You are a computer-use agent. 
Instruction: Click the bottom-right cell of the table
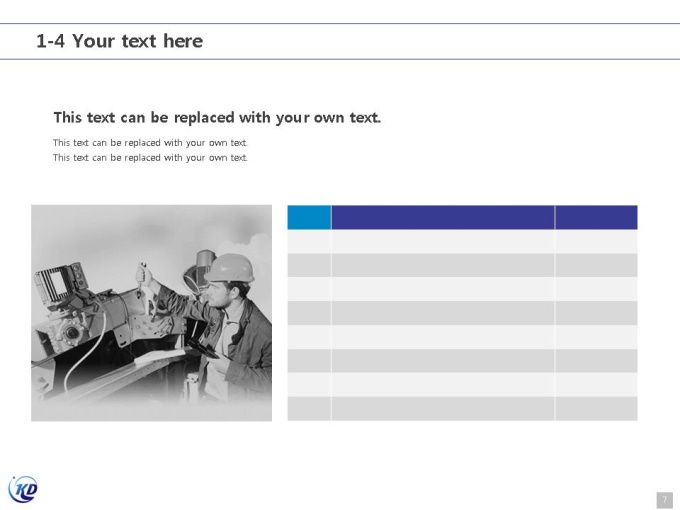point(596,409)
